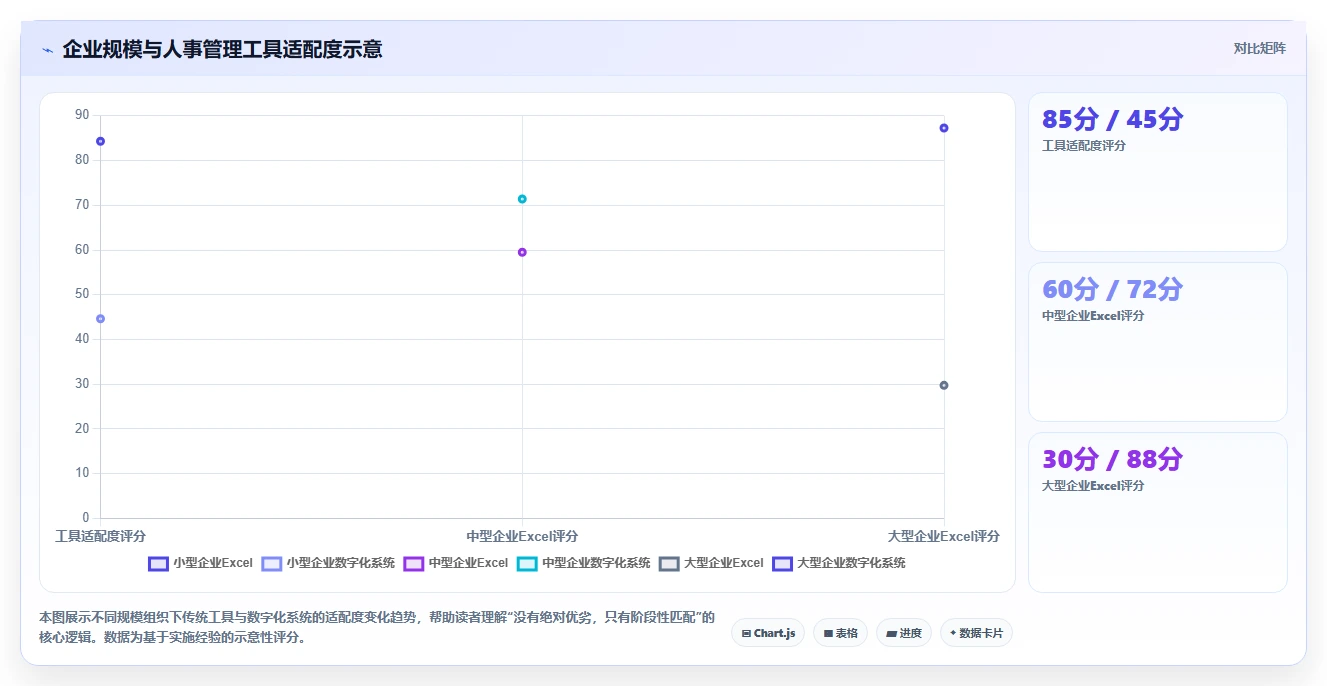Click the title 企业规模与人事管理工具适配度示意
1327x686 pixels.
click(x=222, y=49)
